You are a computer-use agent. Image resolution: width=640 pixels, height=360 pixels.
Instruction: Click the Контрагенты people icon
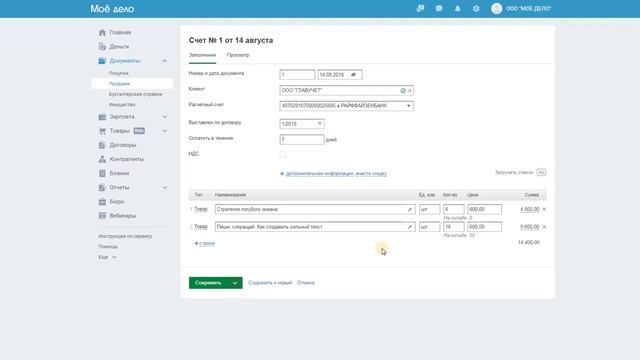pyautogui.click(x=102, y=159)
